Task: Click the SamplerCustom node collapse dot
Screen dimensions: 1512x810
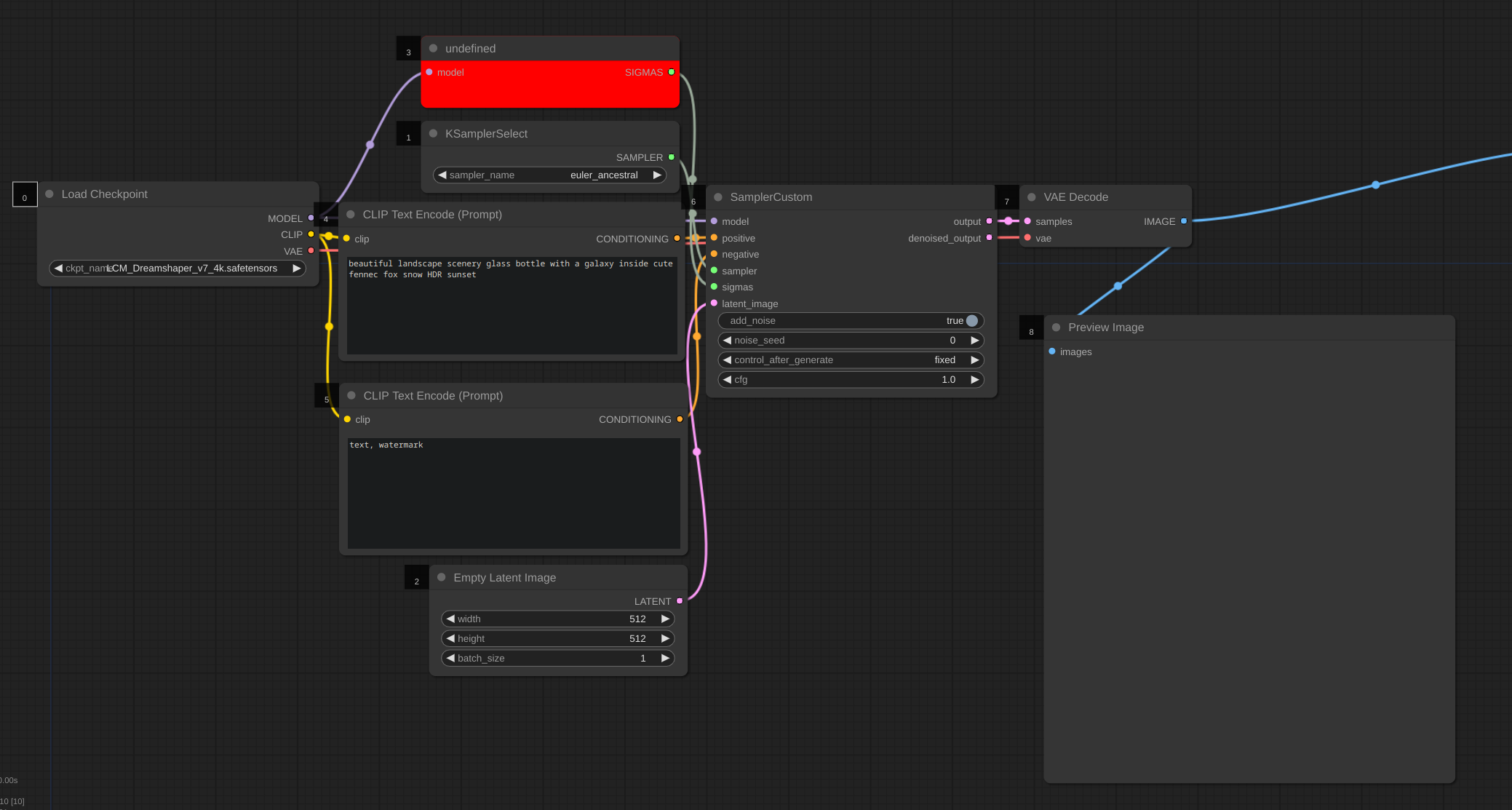Action: pos(718,197)
